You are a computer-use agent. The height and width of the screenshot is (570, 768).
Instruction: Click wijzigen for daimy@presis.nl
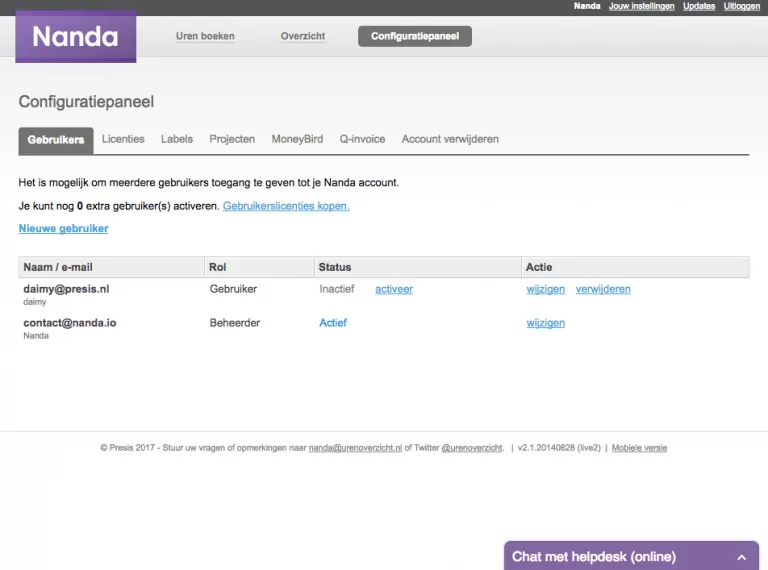tap(546, 289)
